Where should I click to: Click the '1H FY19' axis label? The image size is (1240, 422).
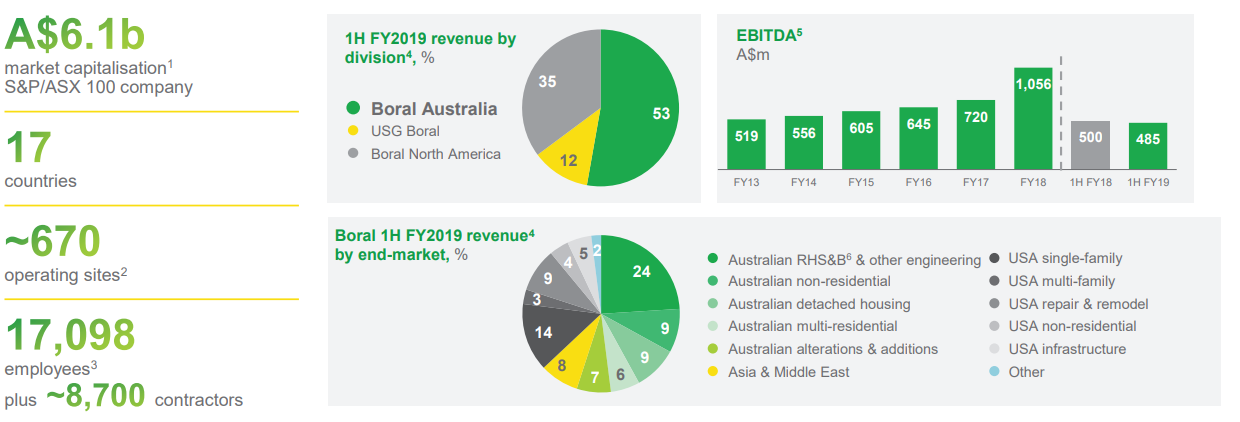click(x=1148, y=182)
